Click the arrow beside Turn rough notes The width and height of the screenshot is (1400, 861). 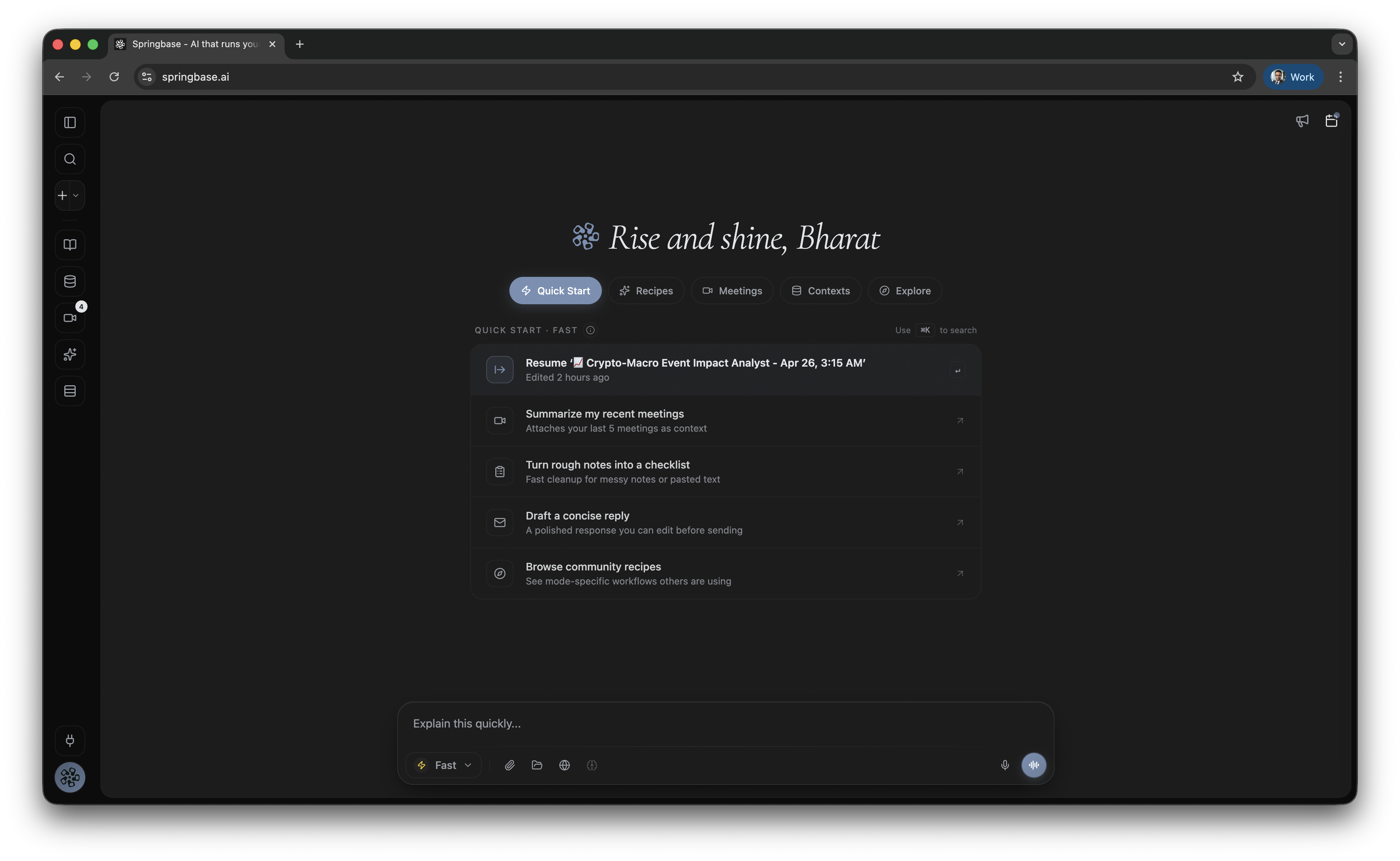click(x=960, y=472)
